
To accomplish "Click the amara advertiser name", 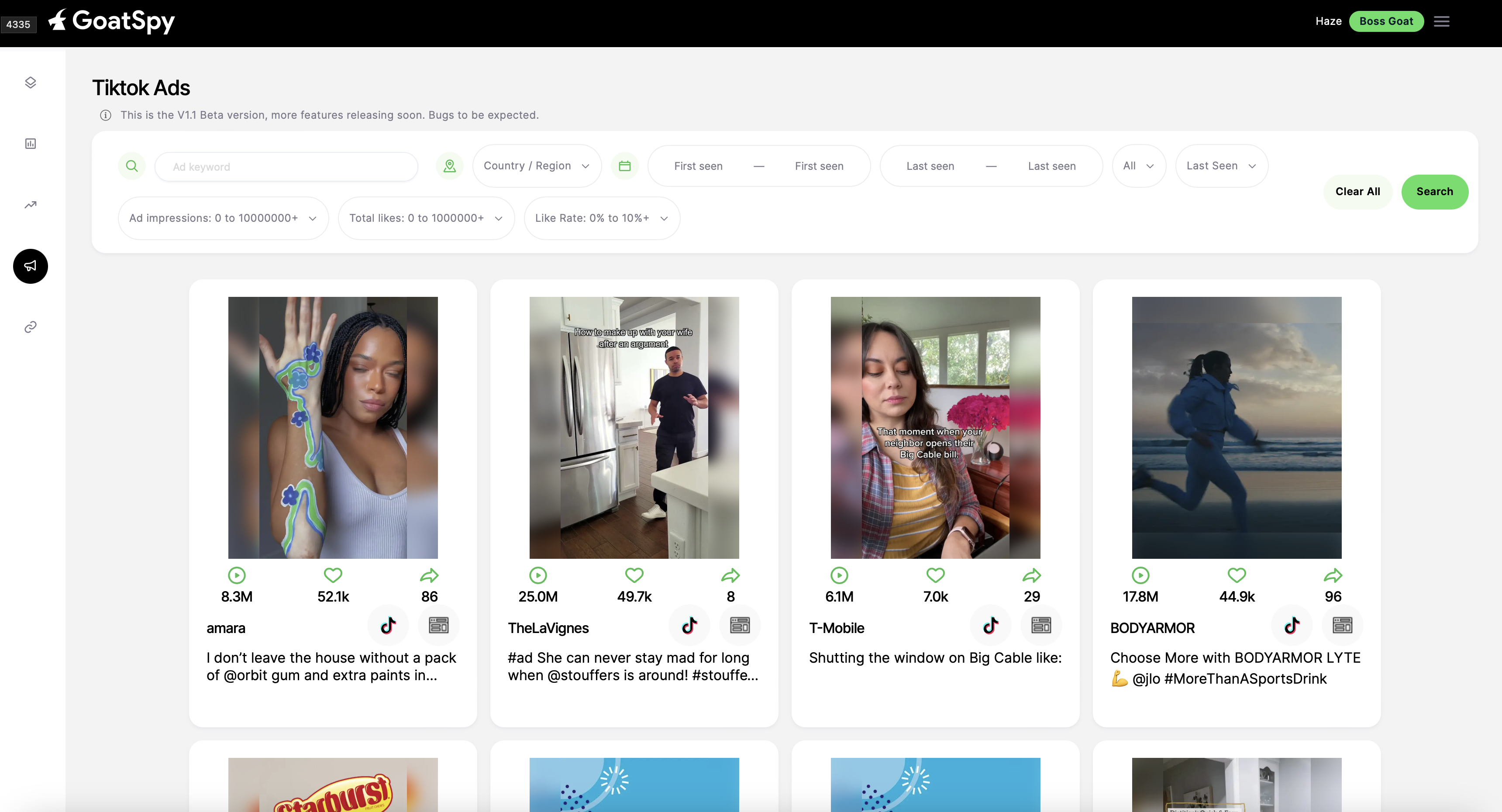I will 226,628.
